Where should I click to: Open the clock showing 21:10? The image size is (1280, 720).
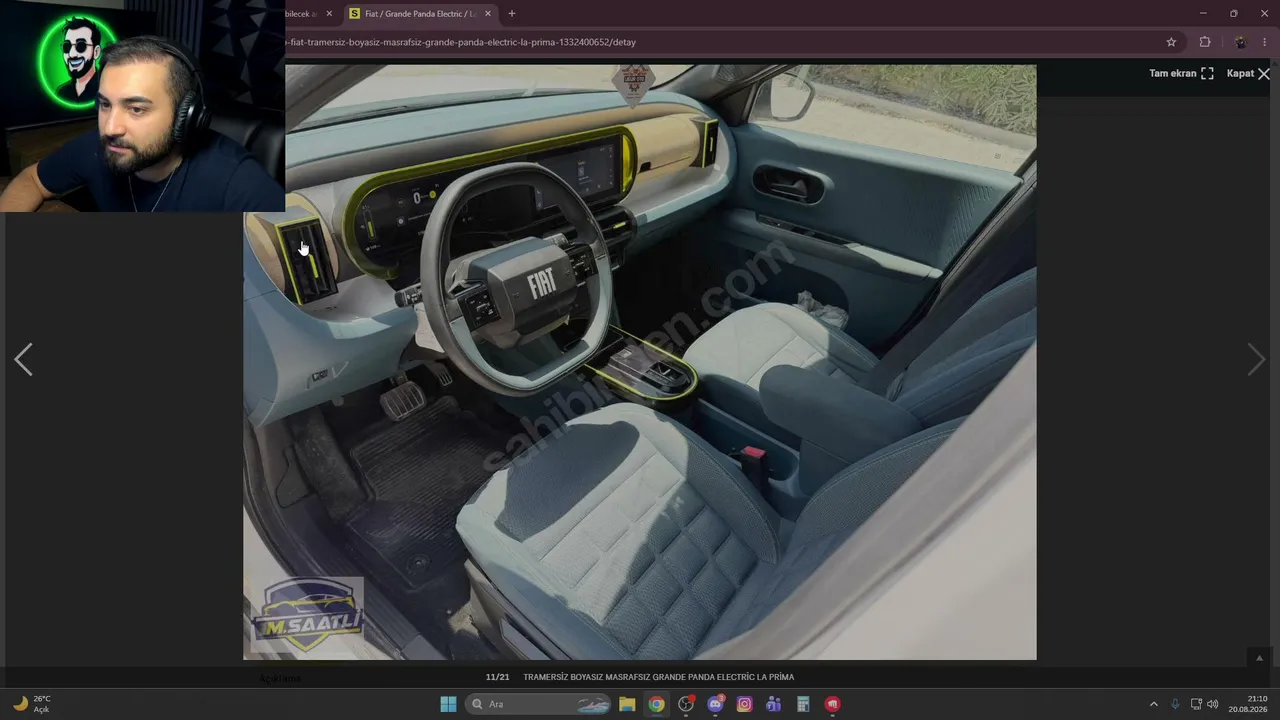tap(1248, 704)
